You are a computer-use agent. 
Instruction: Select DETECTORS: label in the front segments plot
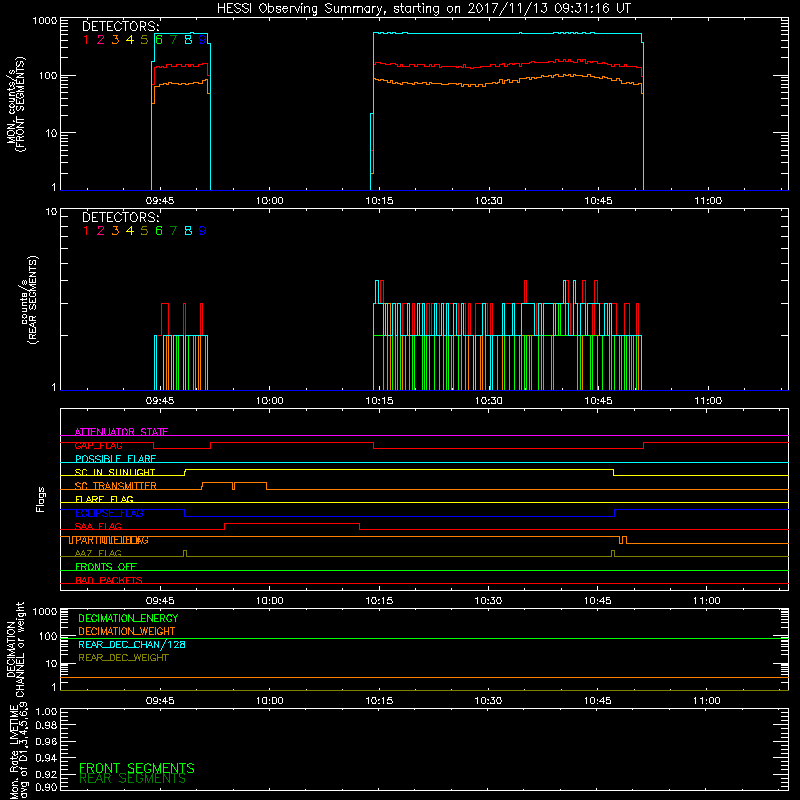pos(121,27)
